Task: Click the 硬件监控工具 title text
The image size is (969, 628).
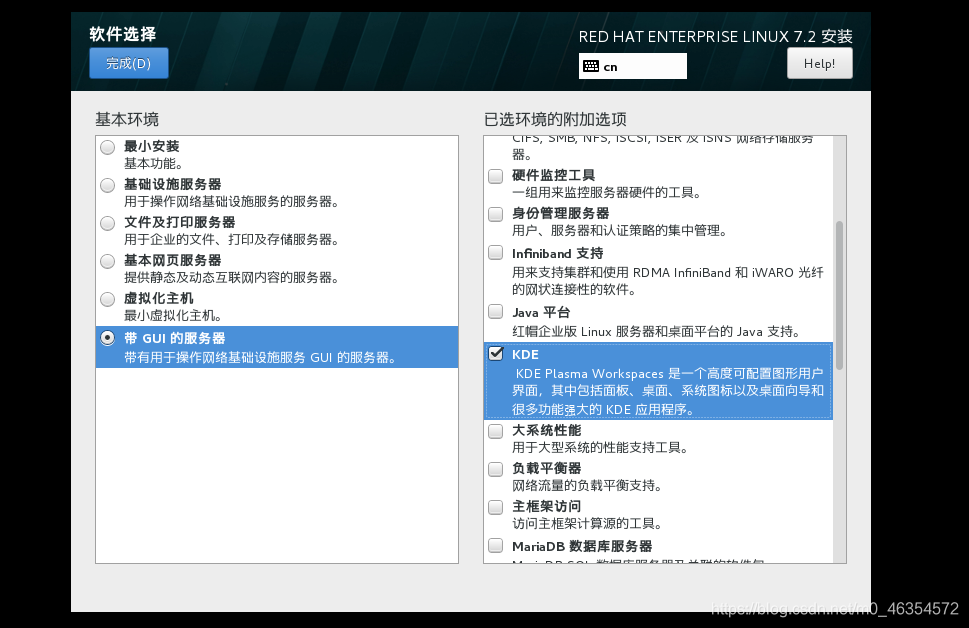Action: [554, 176]
